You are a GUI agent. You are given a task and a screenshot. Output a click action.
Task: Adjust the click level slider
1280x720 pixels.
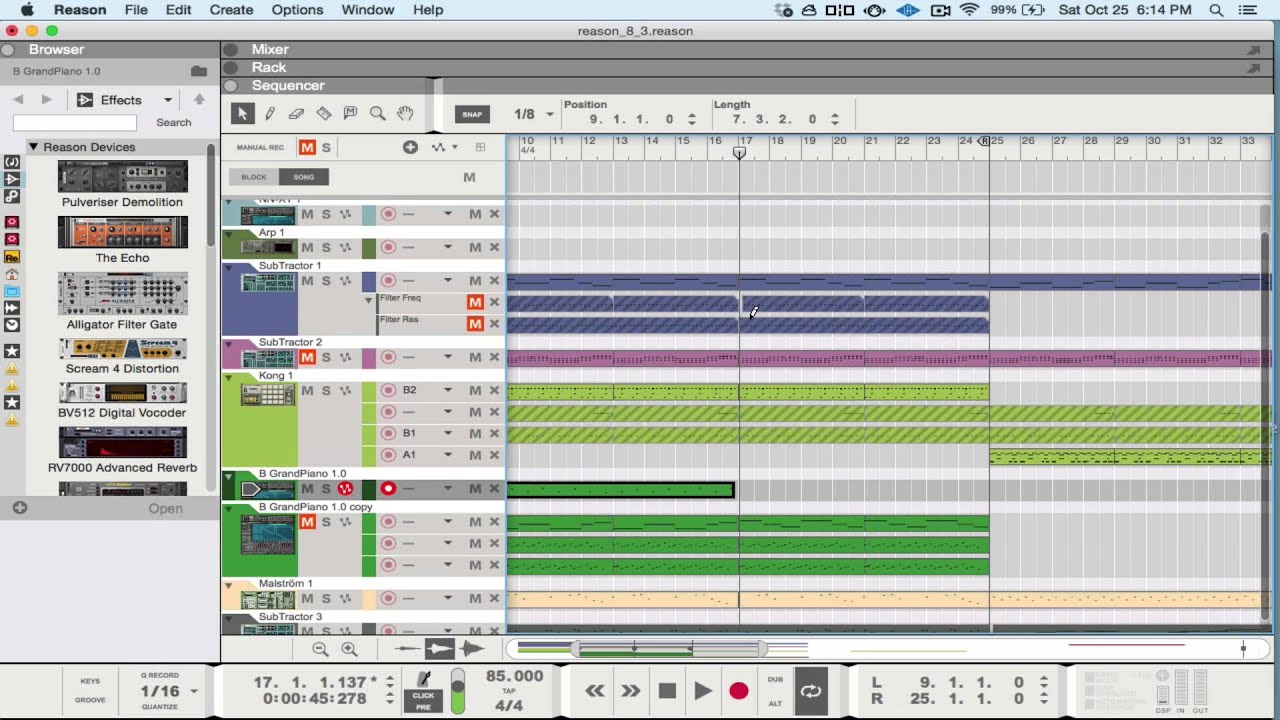tap(458, 691)
